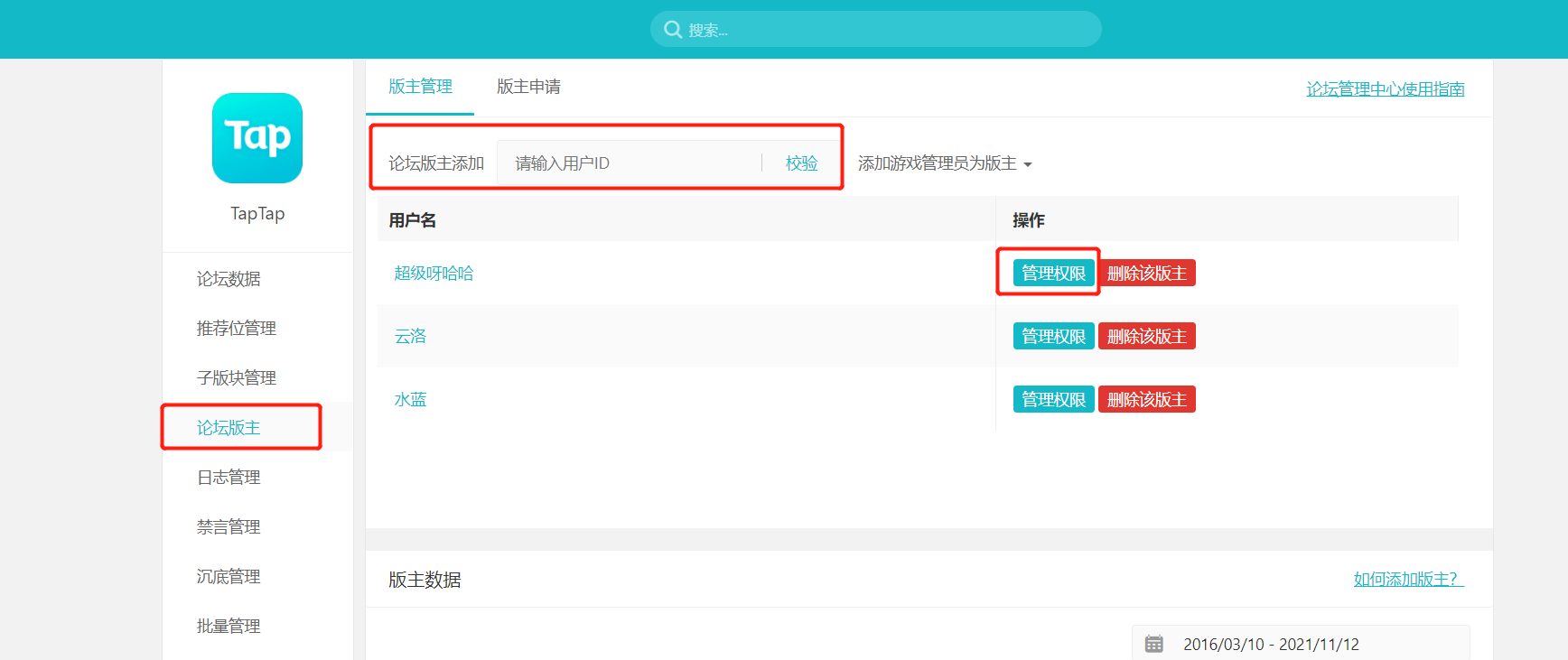Image resolution: width=1568 pixels, height=660 pixels.
Task: Focus the 请输入用户ID input field
Action: tap(632, 163)
